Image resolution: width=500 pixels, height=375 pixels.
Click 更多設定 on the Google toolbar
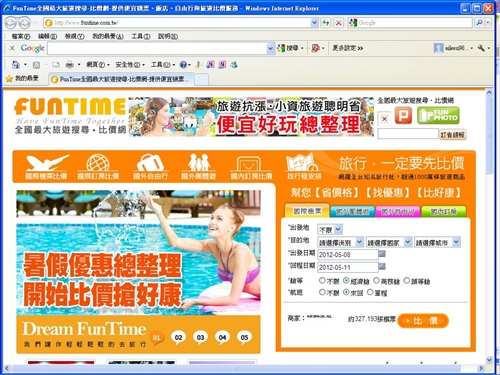347,48
